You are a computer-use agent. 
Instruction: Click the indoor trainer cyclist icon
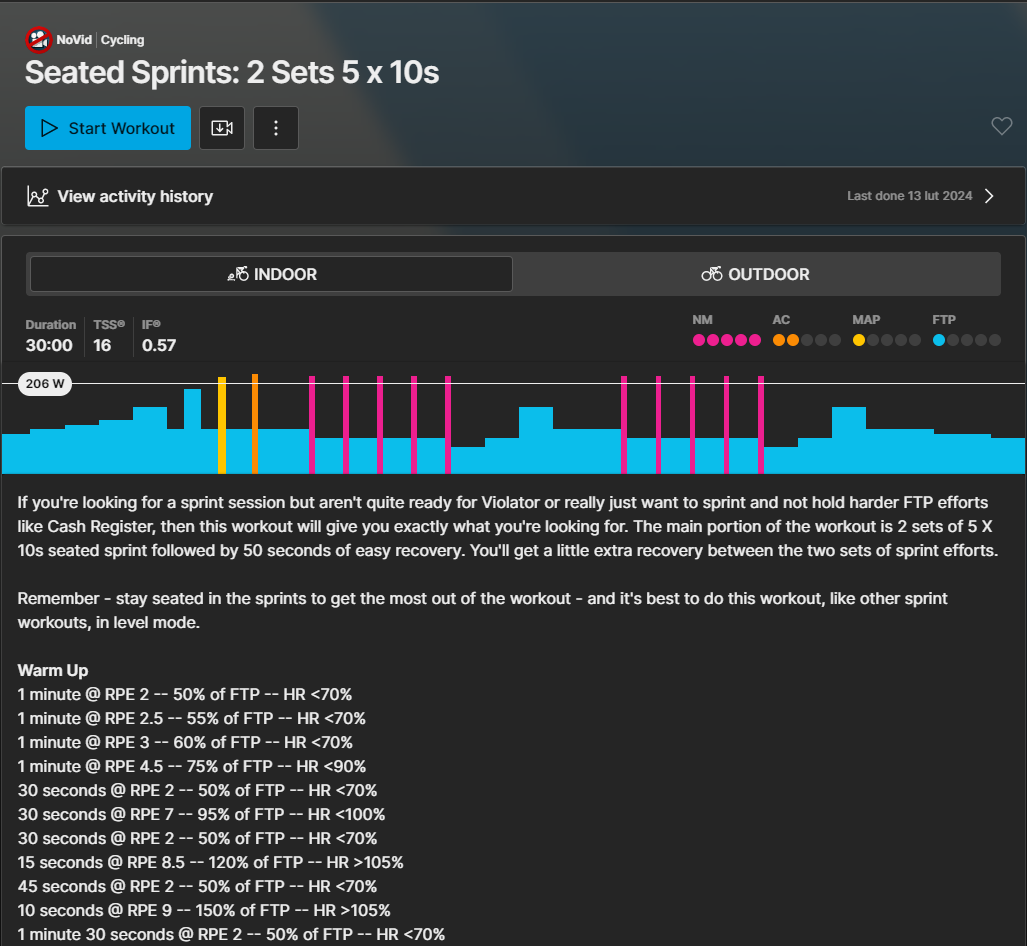pos(238,274)
